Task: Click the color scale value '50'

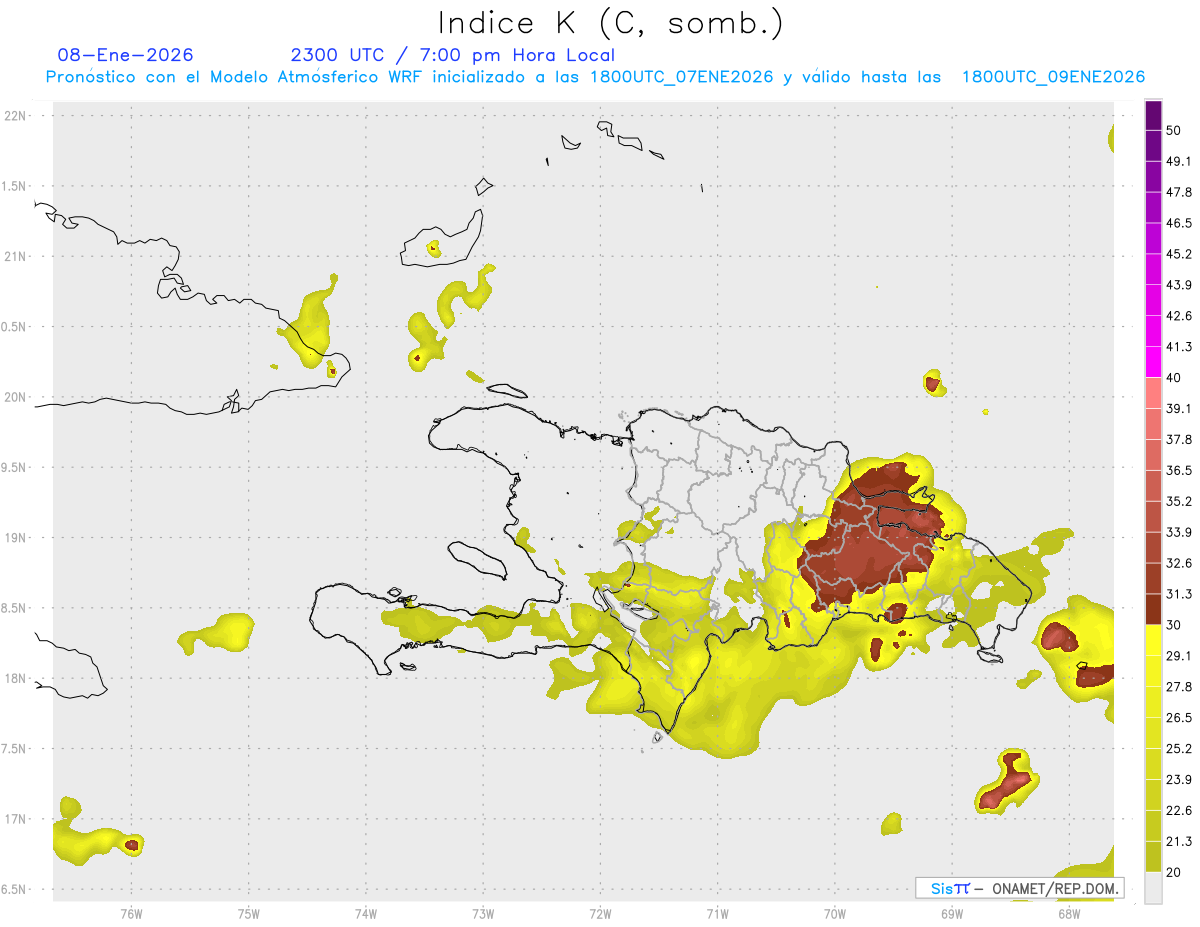Action: click(x=1174, y=130)
